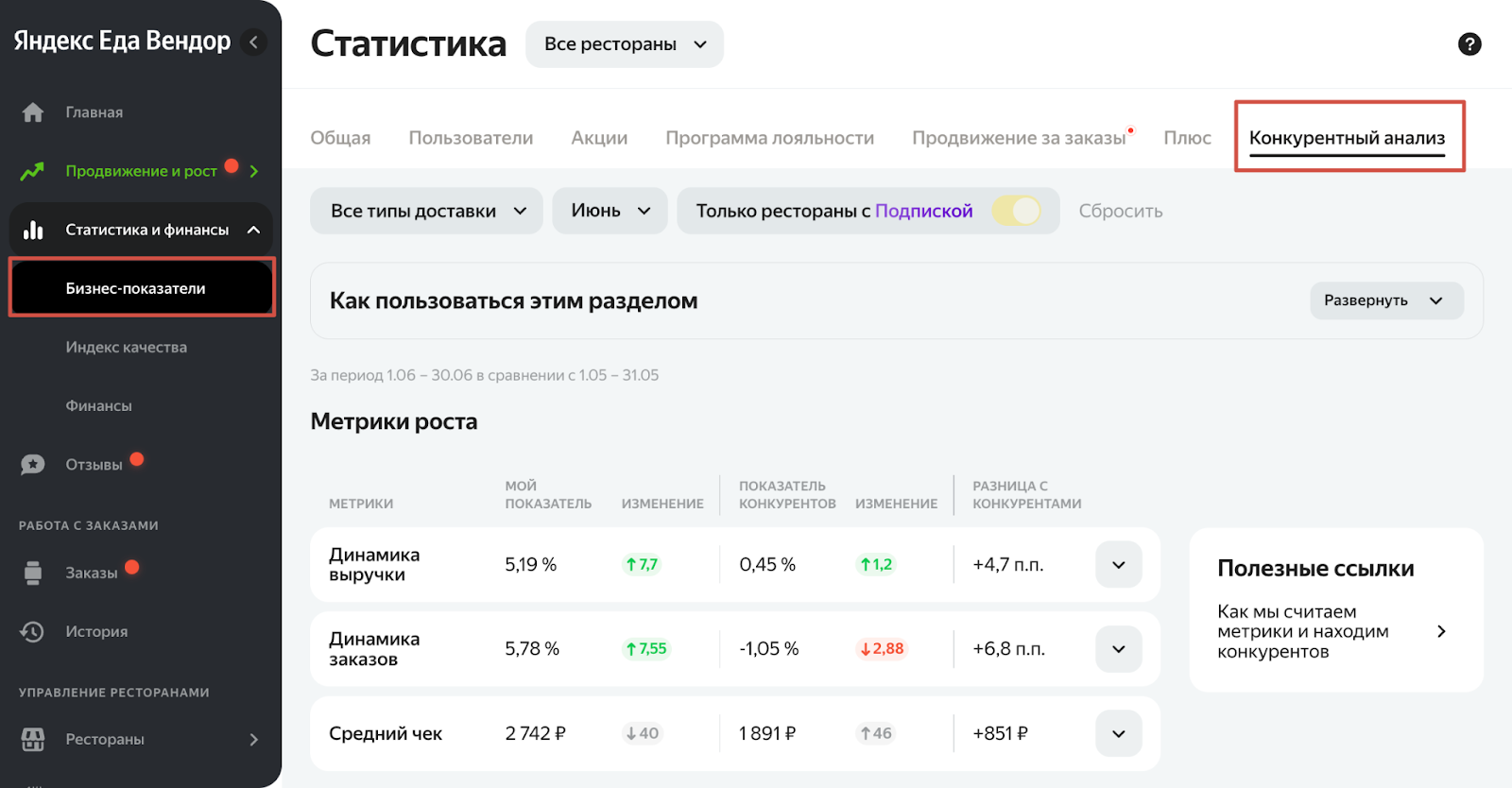Click the Заказы orders icon
Viewport: 1512px width, 788px height.
coord(33,573)
